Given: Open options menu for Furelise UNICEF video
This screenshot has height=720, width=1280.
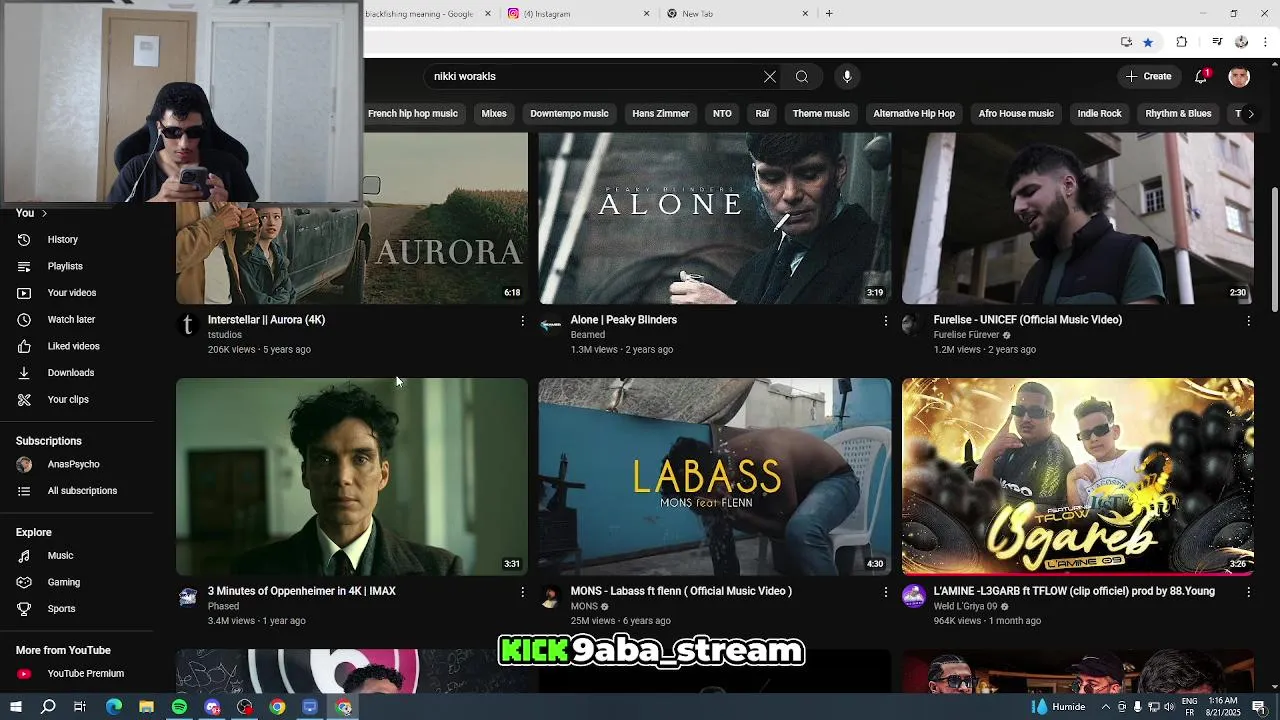Looking at the screenshot, I should 1248,321.
